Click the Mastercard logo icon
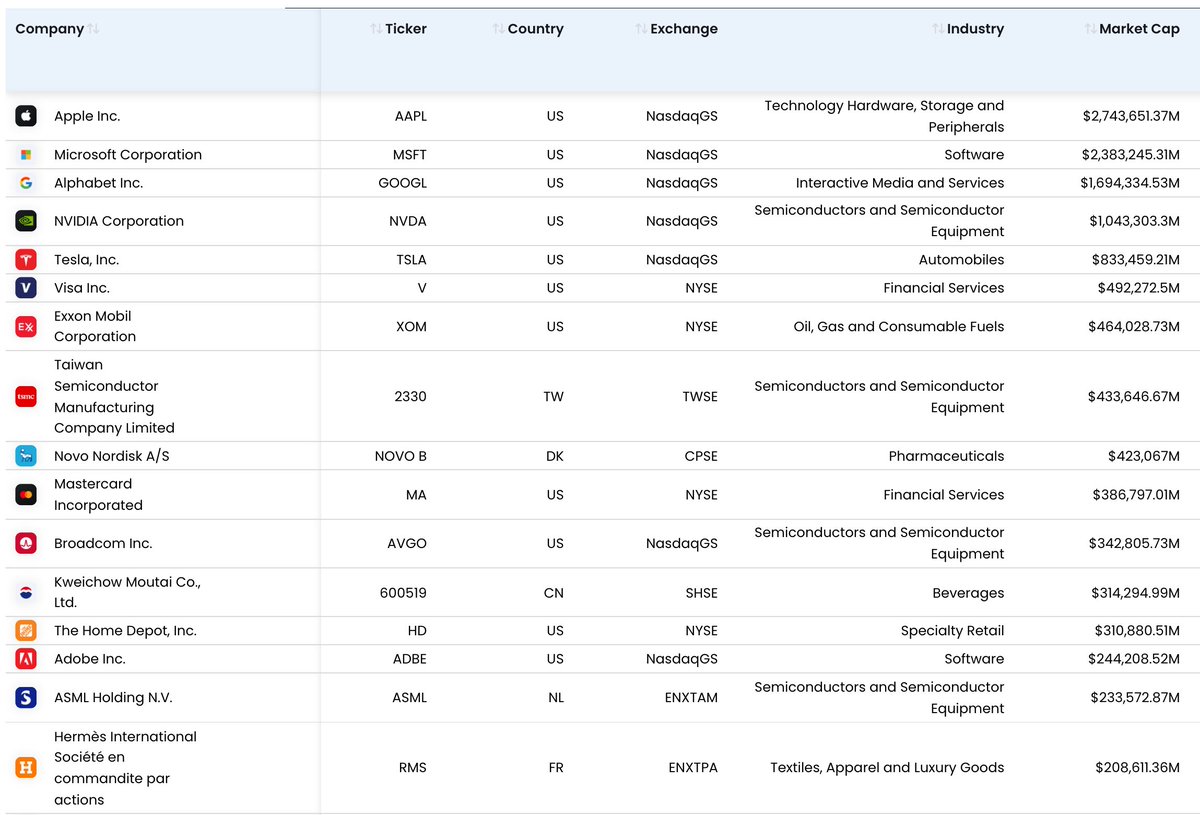Viewport: 1200px width, 815px height. click(x=26, y=495)
